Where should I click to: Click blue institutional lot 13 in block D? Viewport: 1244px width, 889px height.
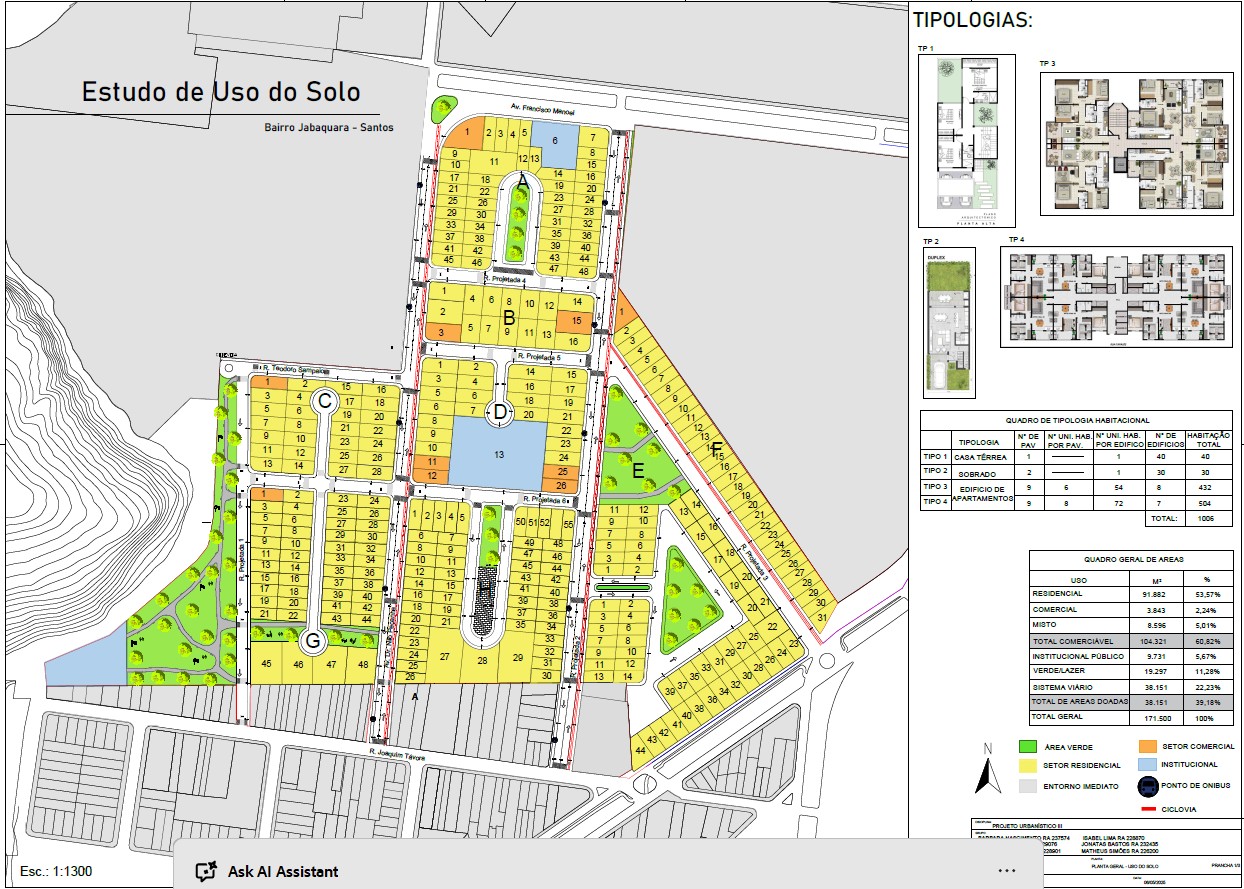click(499, 453)
